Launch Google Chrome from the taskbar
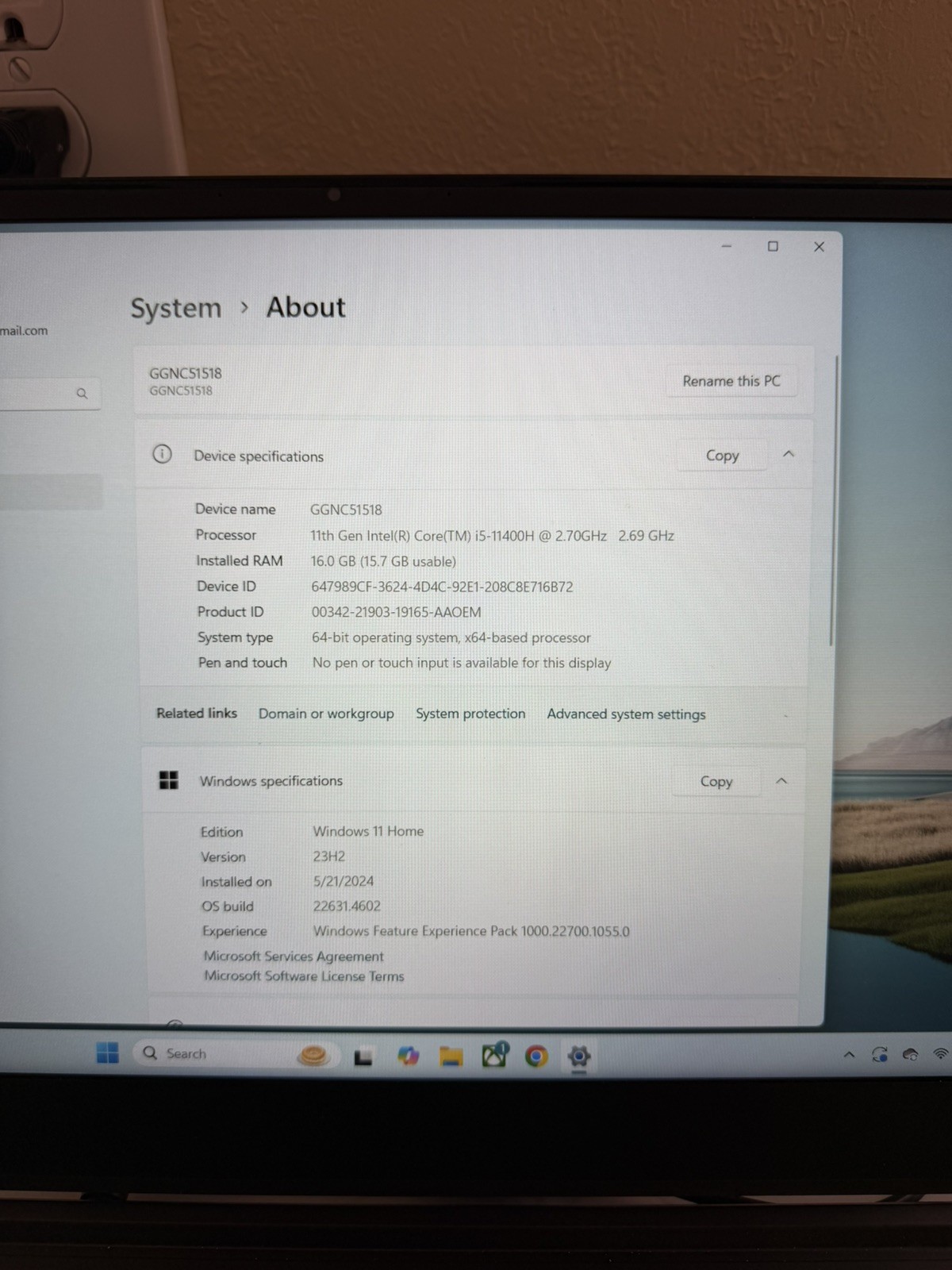The height and width of the screenshot is (1270, 952). tap(536, 1056)
